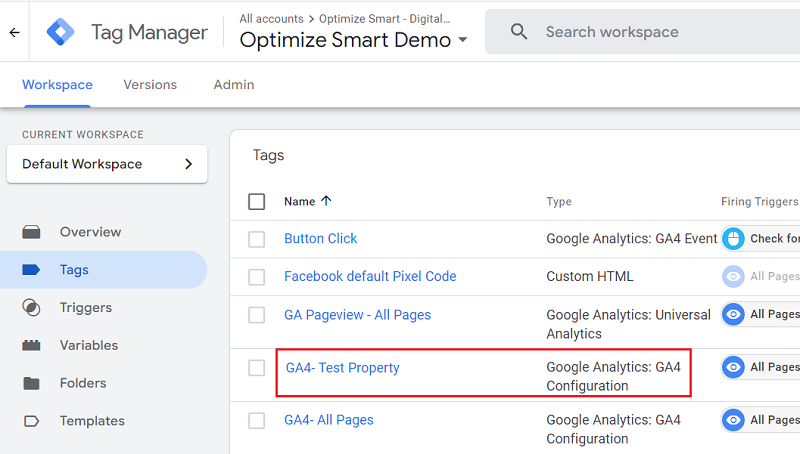The height and width of the screenshot is (454, 800).
Task: Switch to the Admin tab
Action: pos(234,85)
